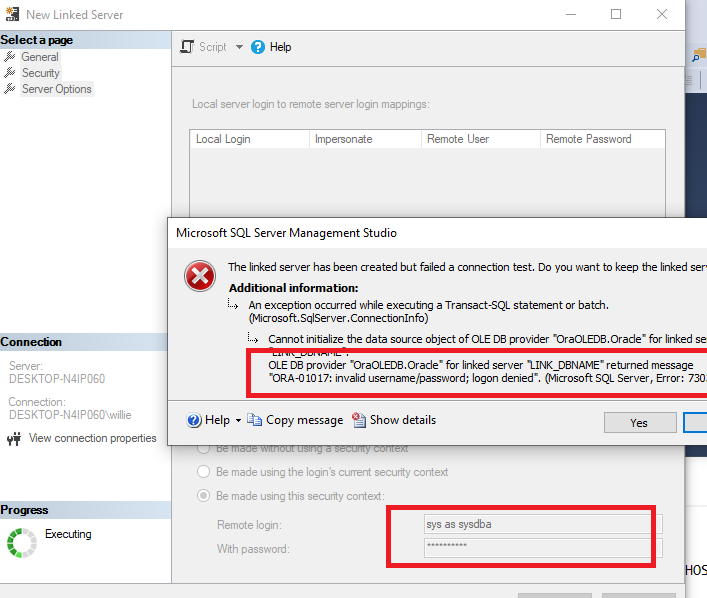Image resolution: width=707 pixels, height=598 pixels.
Task: Open the Server Options page
Action: 57,89
